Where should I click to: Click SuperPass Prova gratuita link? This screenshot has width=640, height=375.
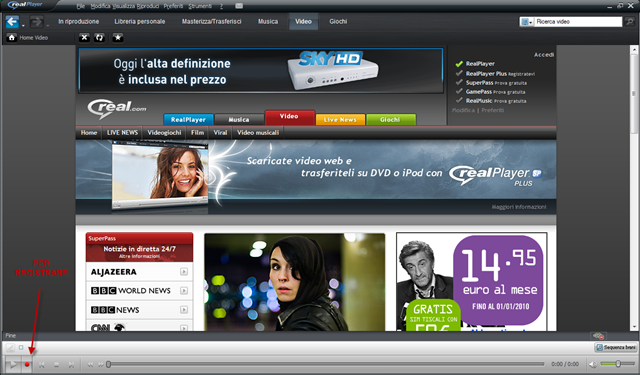pos(496,83)
